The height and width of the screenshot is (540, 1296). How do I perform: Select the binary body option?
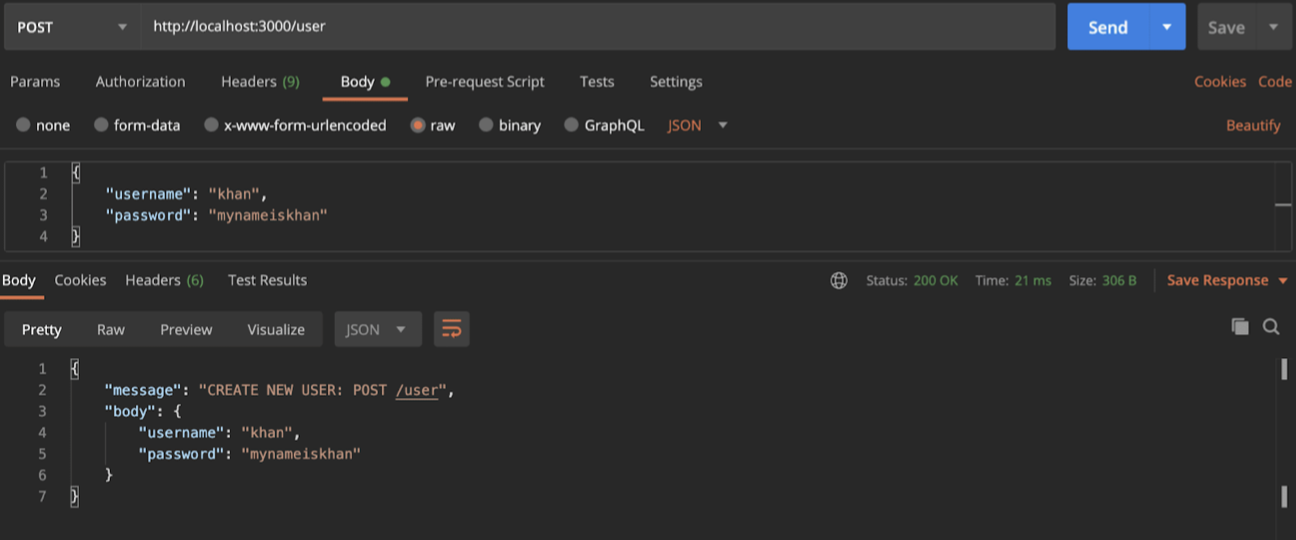point(486,125)
